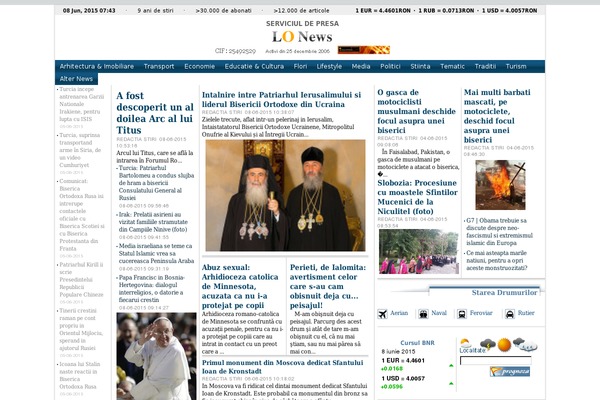Open Arhitectura & Imobiliare menu
600x400 pixels.
pos(96,66)
